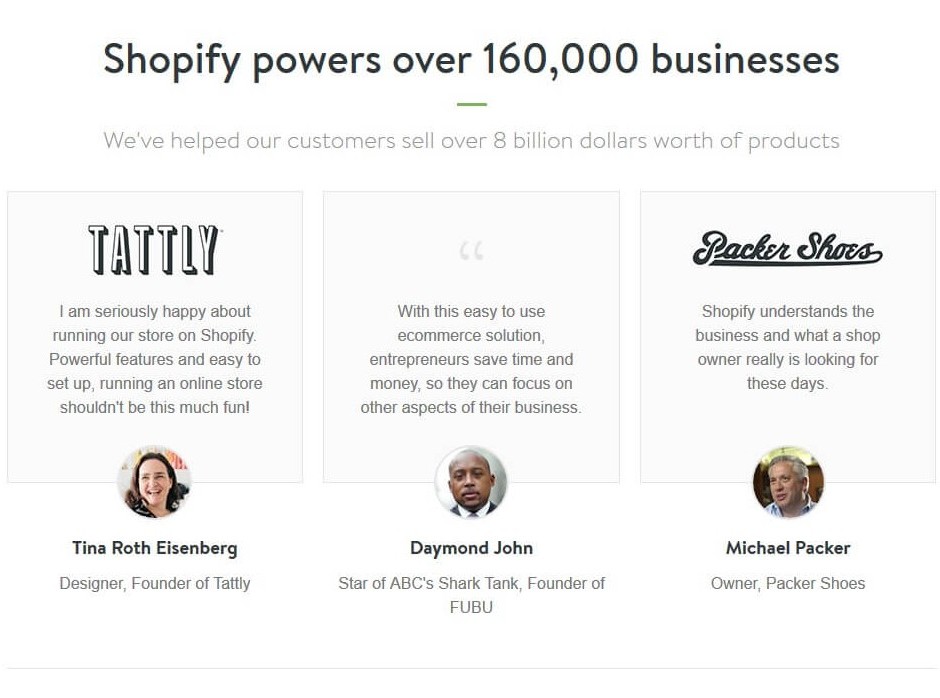Click the '8 billion dollars' subheading
Image resolution: width=940 pixels, height=698 pixels.
click(x=471, y=141)
